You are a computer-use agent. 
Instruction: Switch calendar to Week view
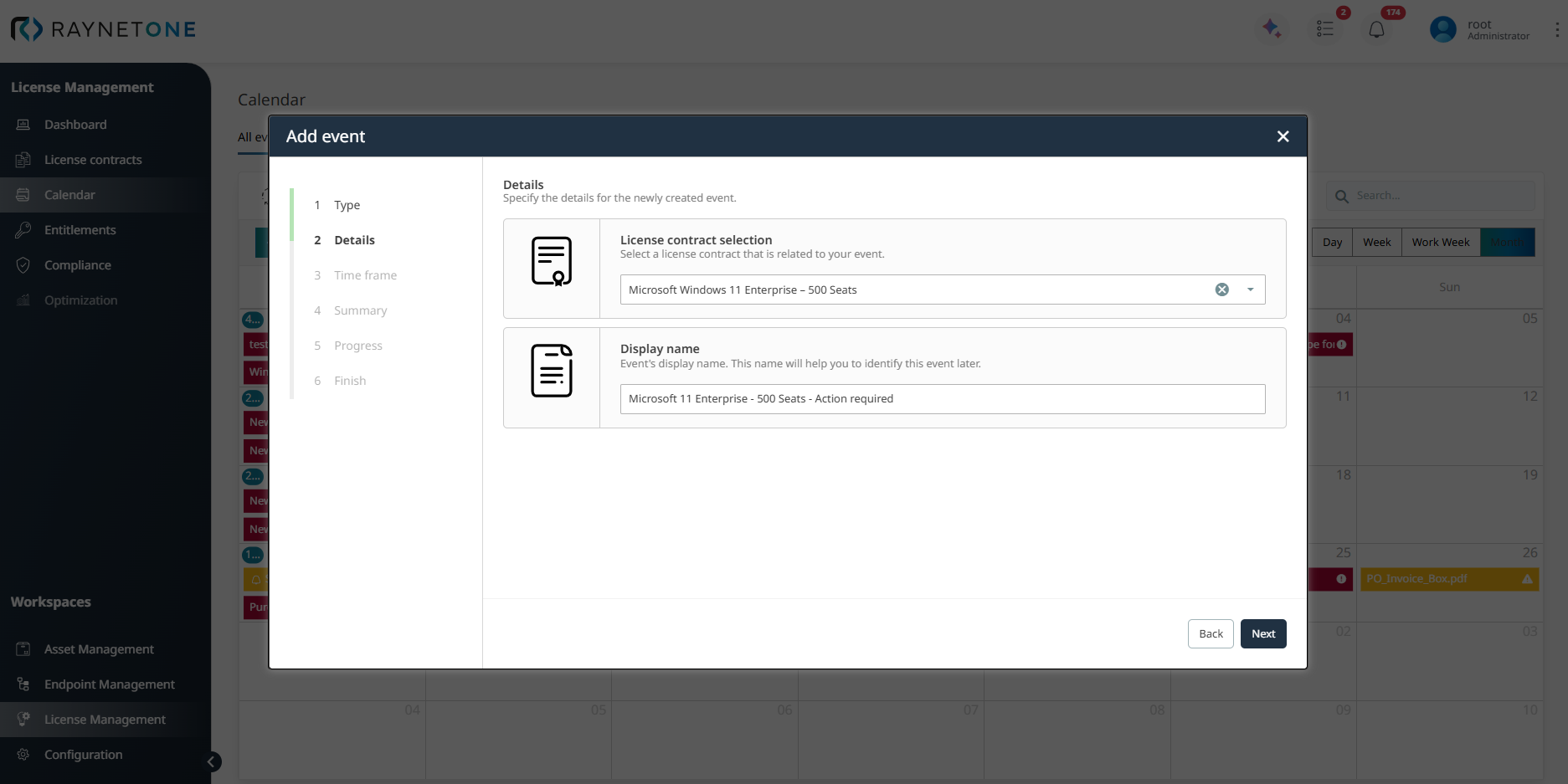[1376, 243]
